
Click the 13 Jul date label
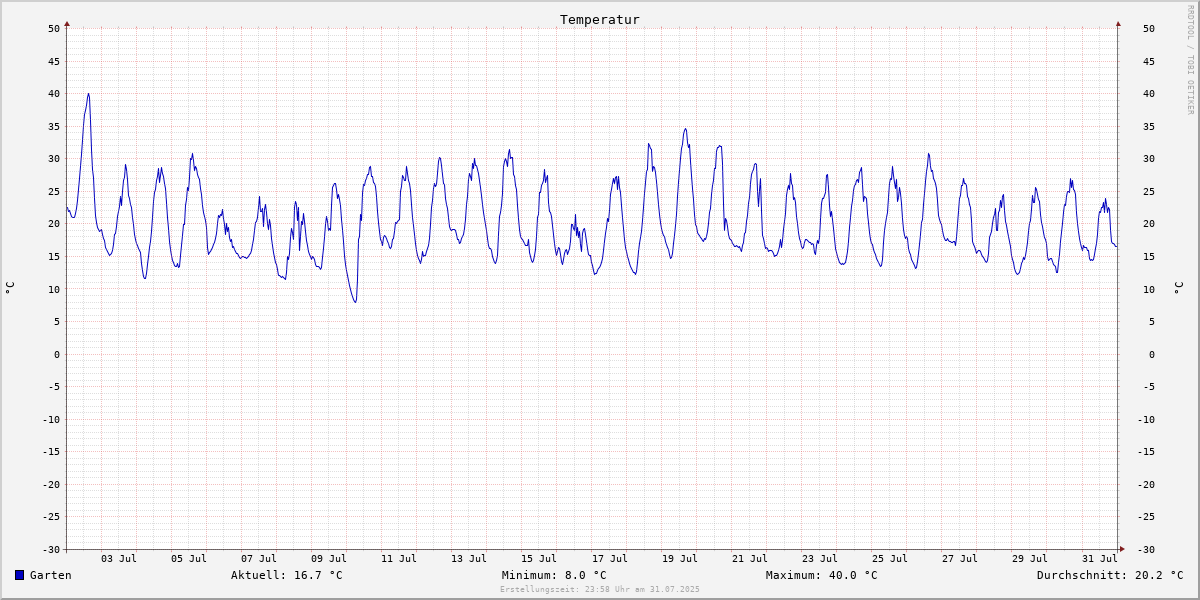(469, 559)
